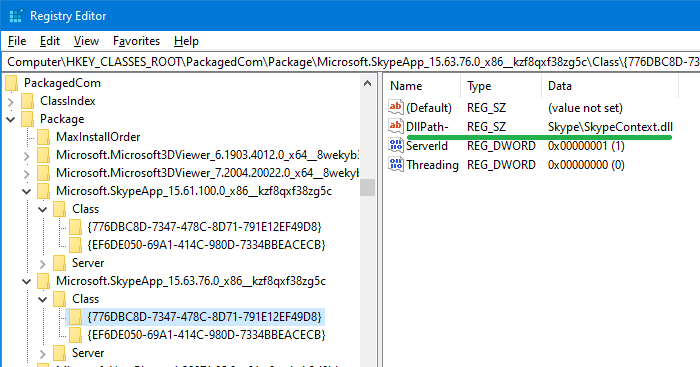Collapse the SkypeApp_15.63.76.0 package node
The image size is (700, 367).
(27, 282)
